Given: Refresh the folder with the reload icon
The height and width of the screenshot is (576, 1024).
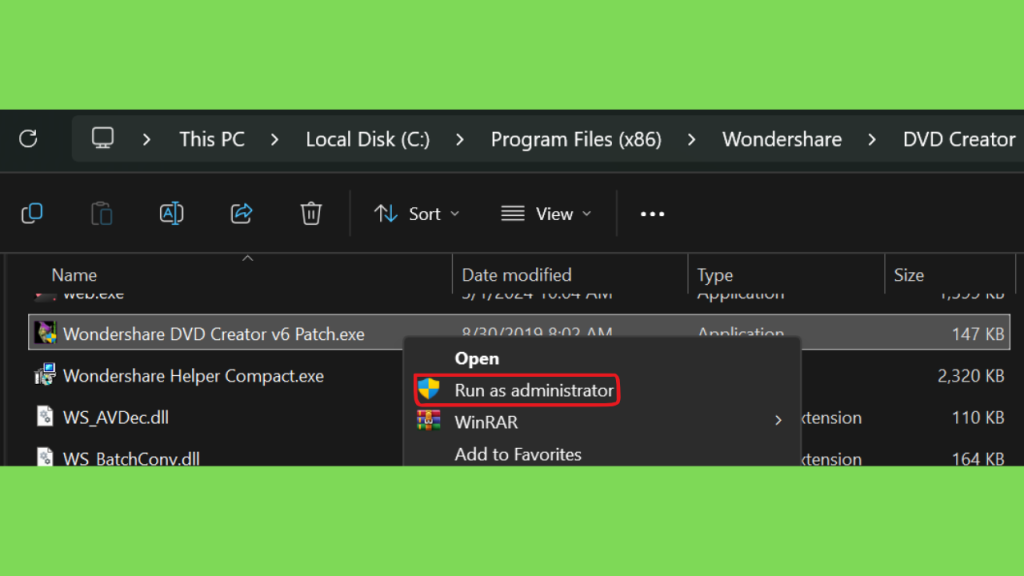Looking at the screenshot, I should pos(28,138).
